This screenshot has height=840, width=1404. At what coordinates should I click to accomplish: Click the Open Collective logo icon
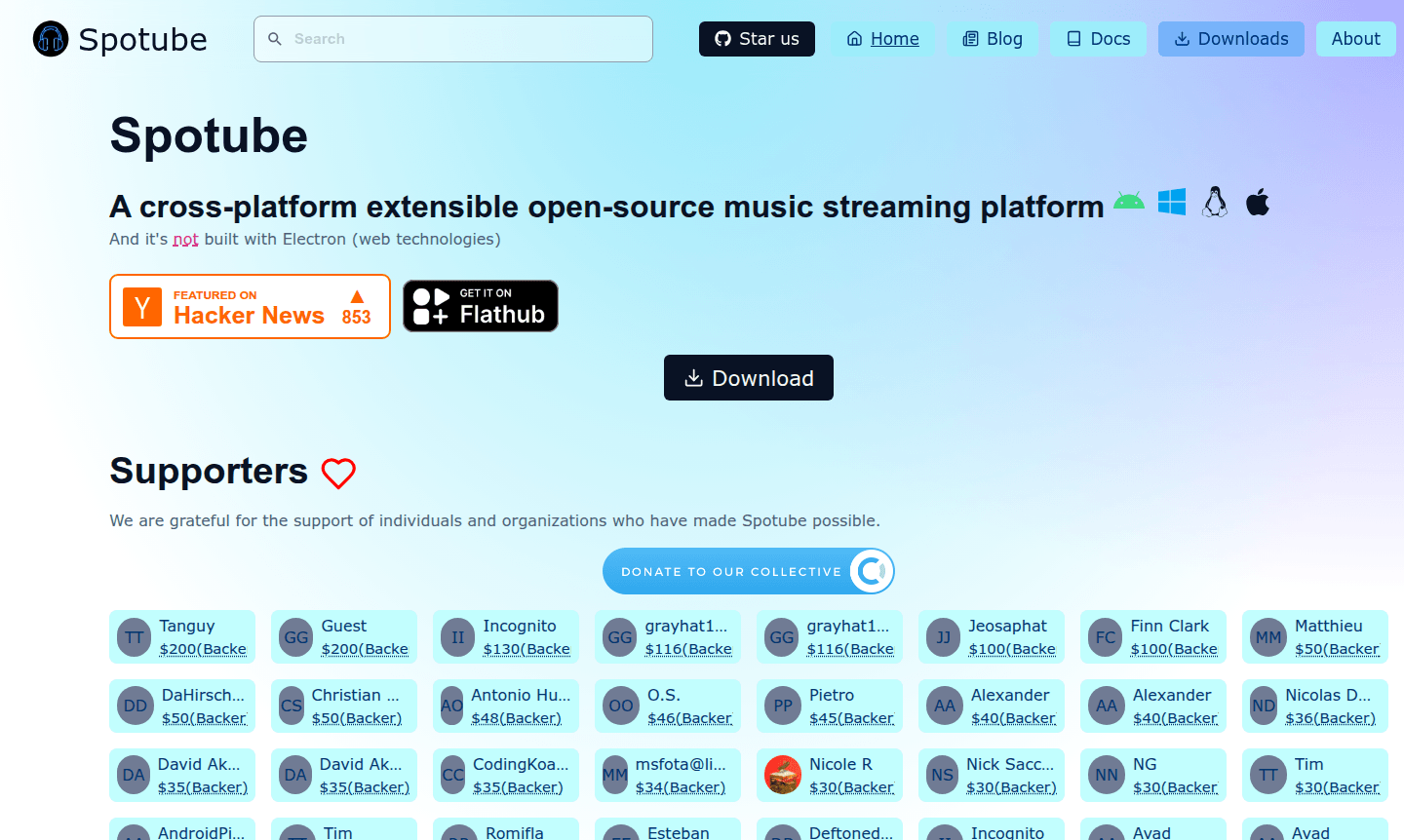coord(872,571)
